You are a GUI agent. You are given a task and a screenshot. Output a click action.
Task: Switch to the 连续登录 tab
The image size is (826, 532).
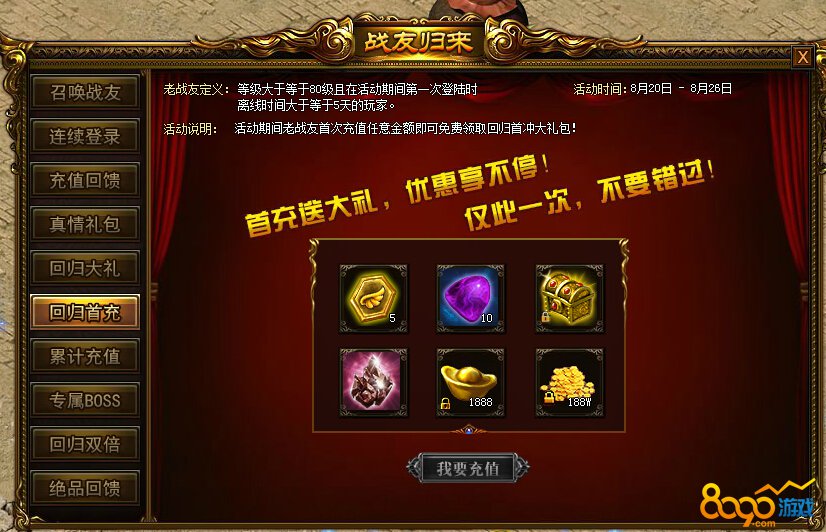[85, 136]
